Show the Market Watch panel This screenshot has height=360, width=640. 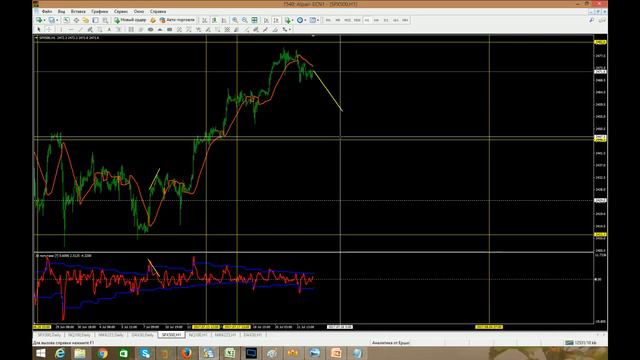click(x=66, y=20)
